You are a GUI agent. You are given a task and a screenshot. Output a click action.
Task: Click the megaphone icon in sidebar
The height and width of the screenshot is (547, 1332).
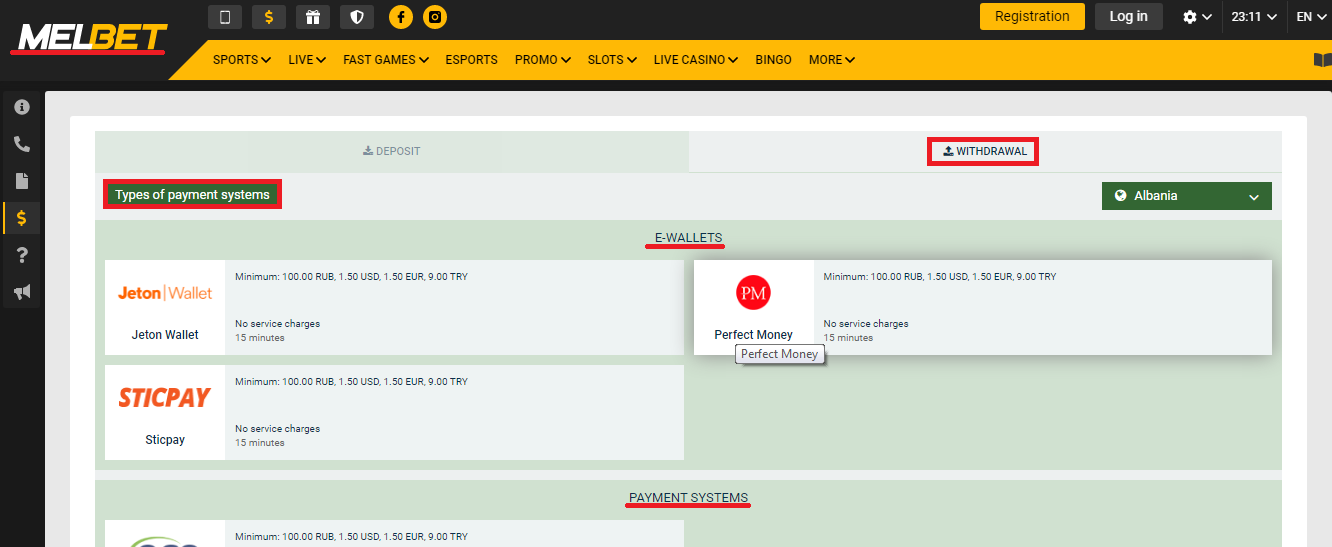[22, 292]
